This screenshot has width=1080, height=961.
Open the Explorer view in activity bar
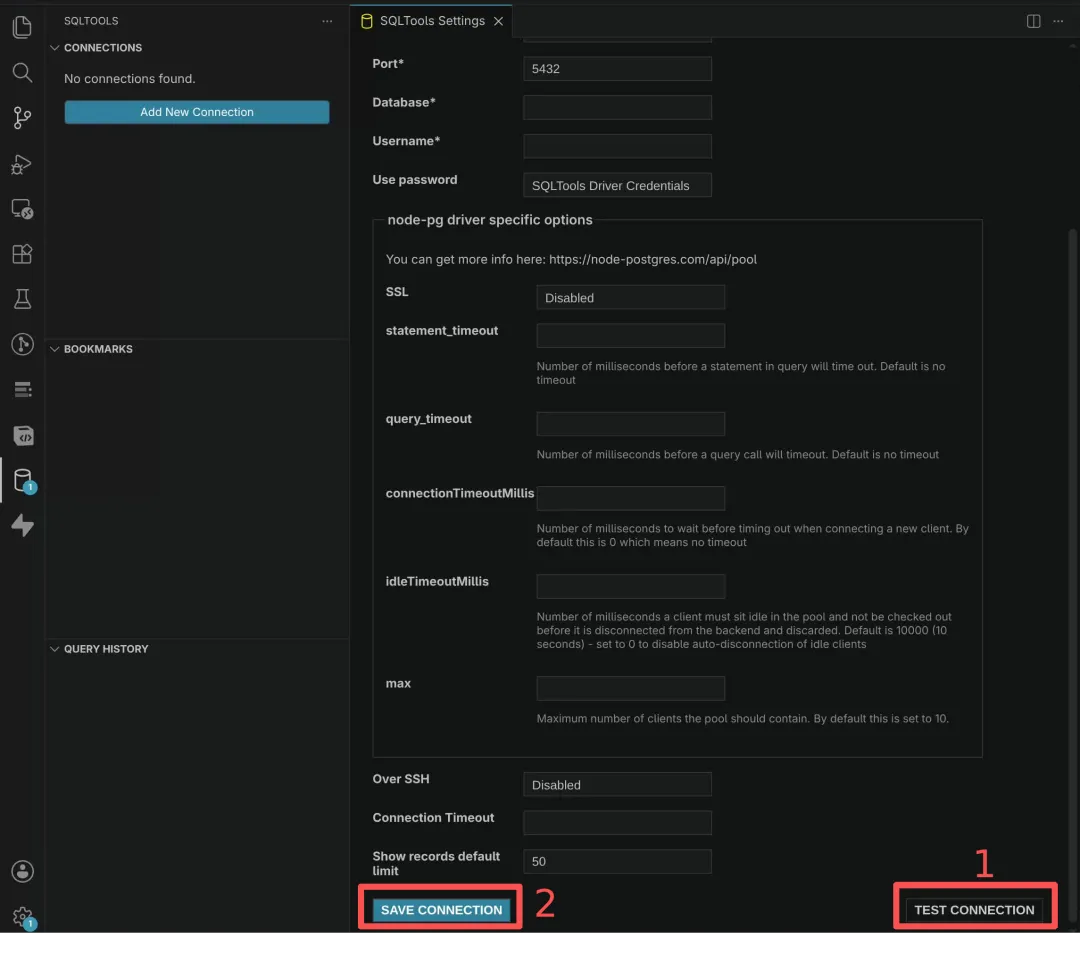click(22, 27)
